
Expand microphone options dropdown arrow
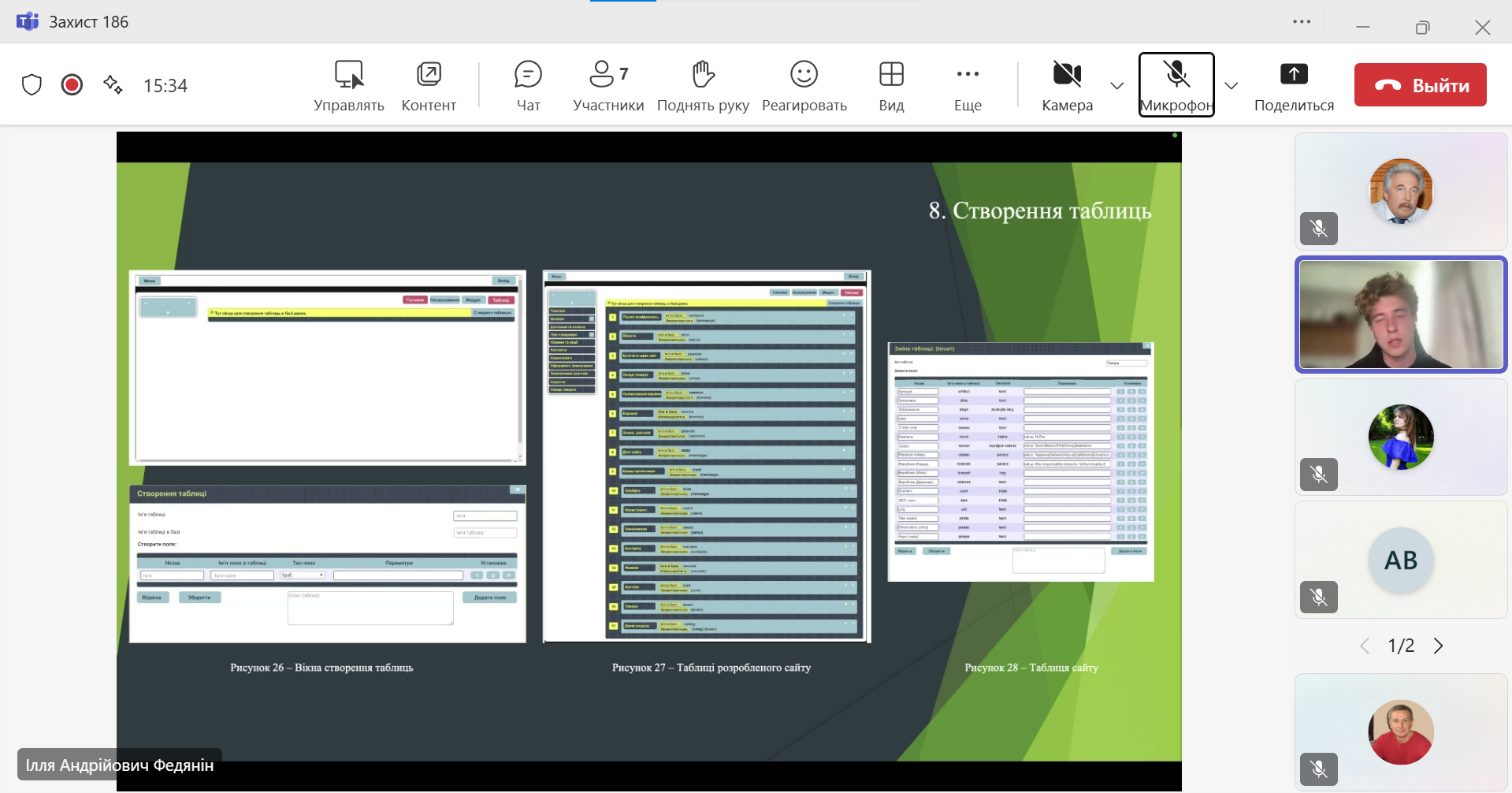click(x=1232, y=85)
